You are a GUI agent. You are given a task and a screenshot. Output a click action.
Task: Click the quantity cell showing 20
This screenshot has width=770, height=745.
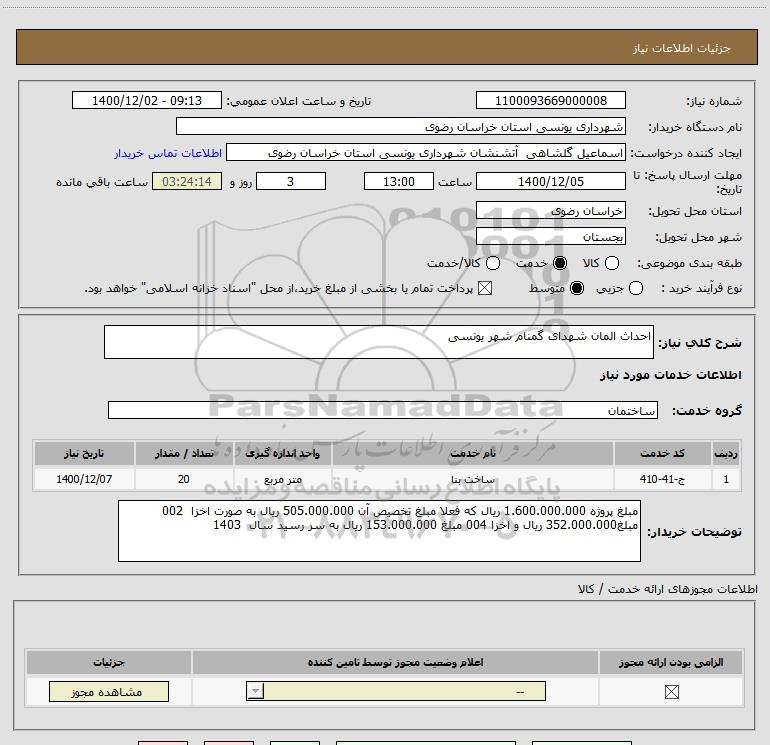pyautogui.click(x=184, y=479)
